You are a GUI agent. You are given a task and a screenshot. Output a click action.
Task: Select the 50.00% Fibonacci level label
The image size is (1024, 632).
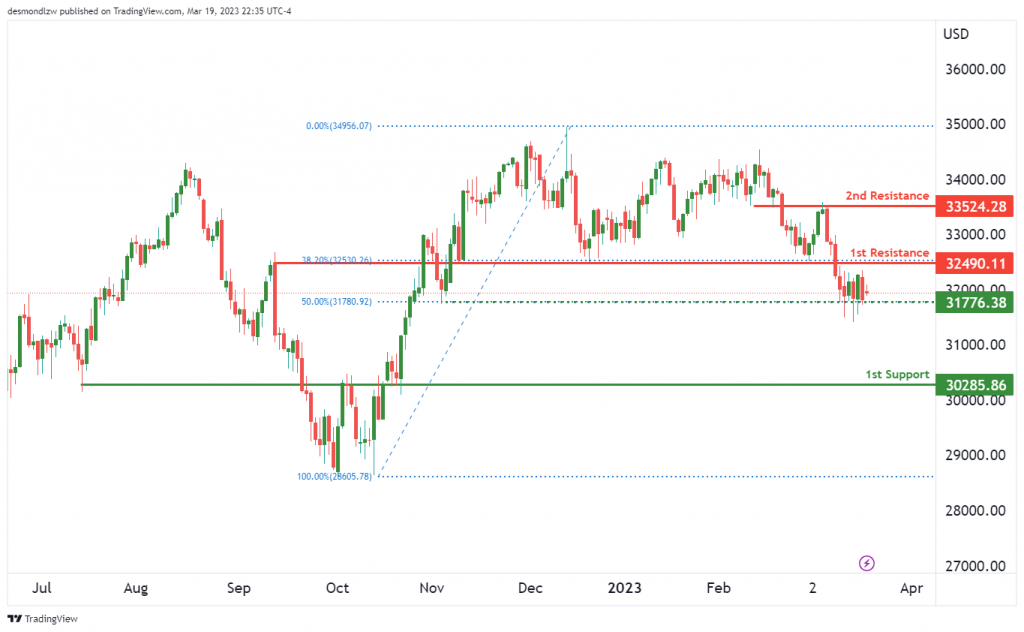click(338, 301)
